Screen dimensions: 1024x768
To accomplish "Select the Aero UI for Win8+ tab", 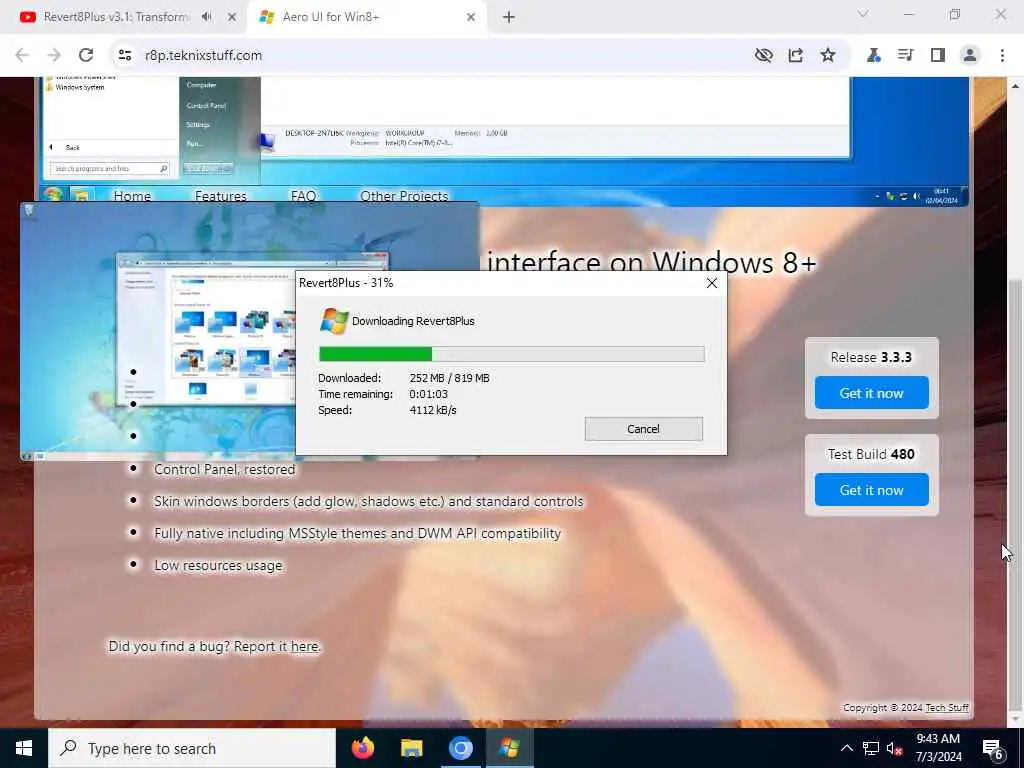I will click(366, 18).
